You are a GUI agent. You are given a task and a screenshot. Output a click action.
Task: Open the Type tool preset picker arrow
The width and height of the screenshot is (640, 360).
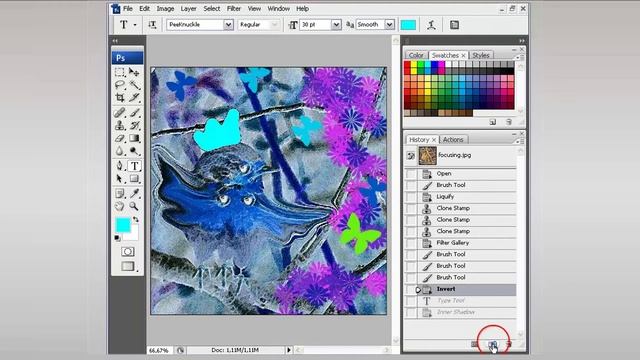(135, 25)
